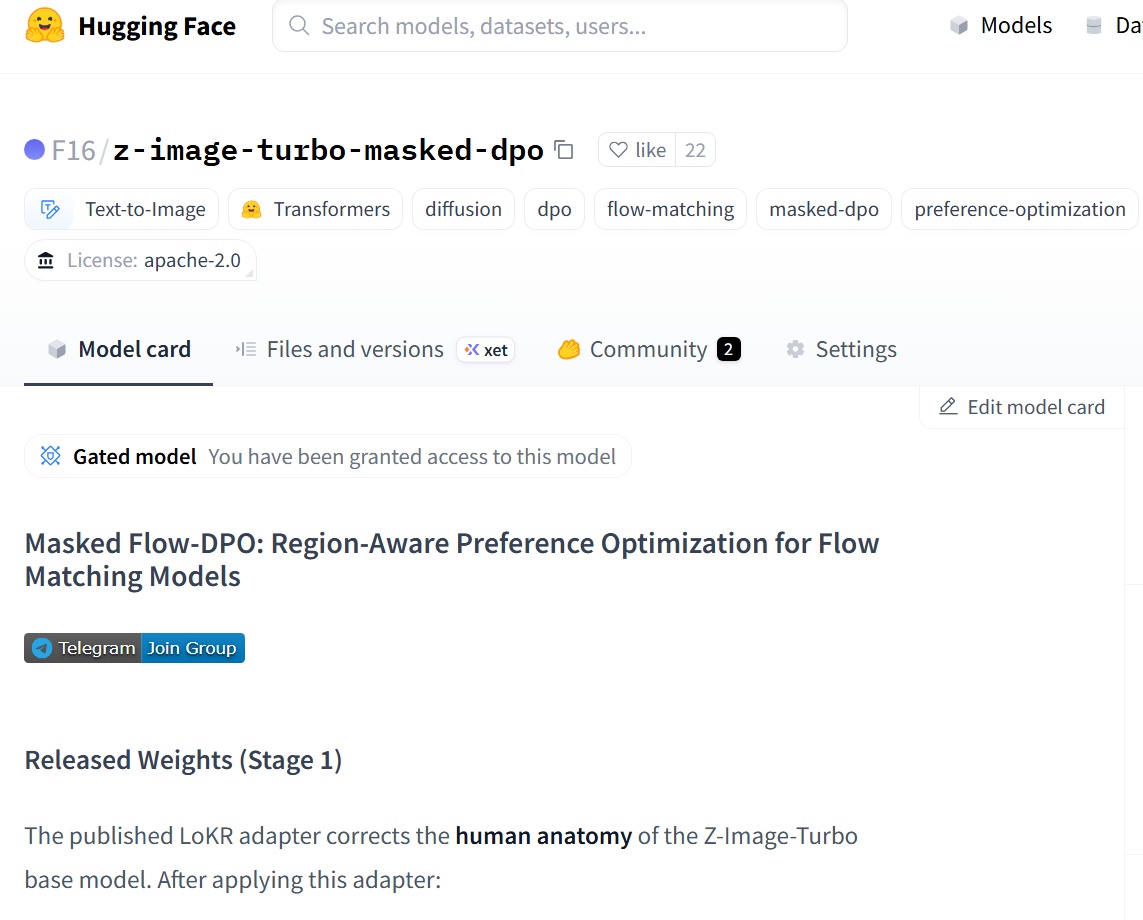Click granted access notice text

pos(412,456)
